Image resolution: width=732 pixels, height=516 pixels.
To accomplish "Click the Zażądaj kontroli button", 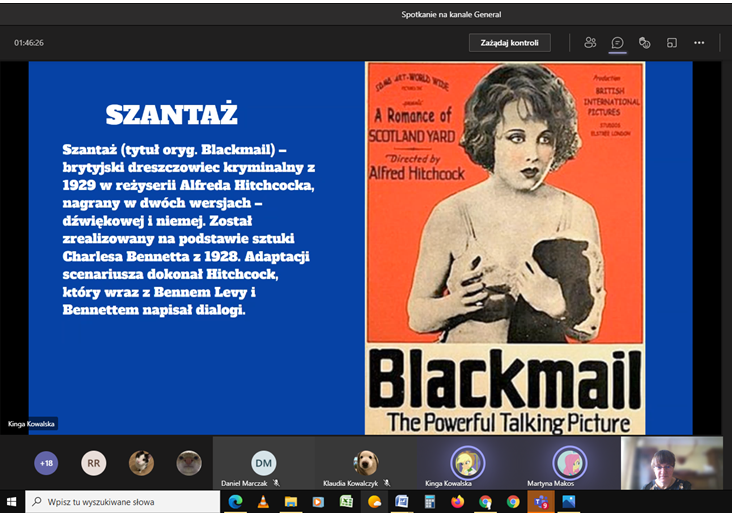I will (x=509, y=42).
